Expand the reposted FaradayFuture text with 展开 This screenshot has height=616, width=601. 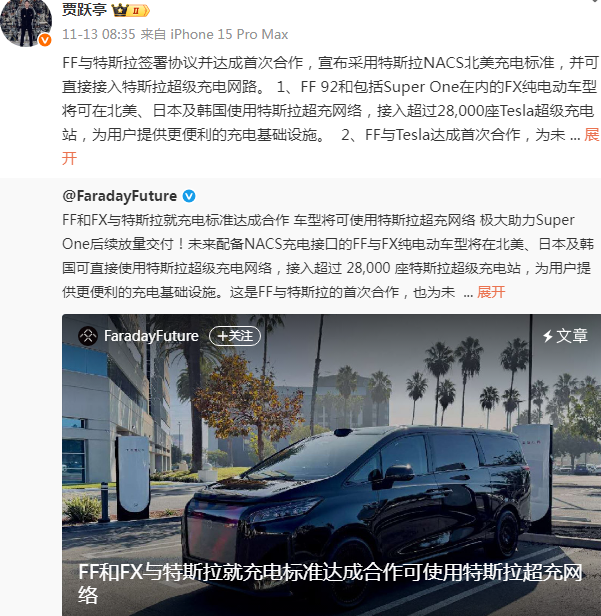pyautogui.click(x=491, y=292)
